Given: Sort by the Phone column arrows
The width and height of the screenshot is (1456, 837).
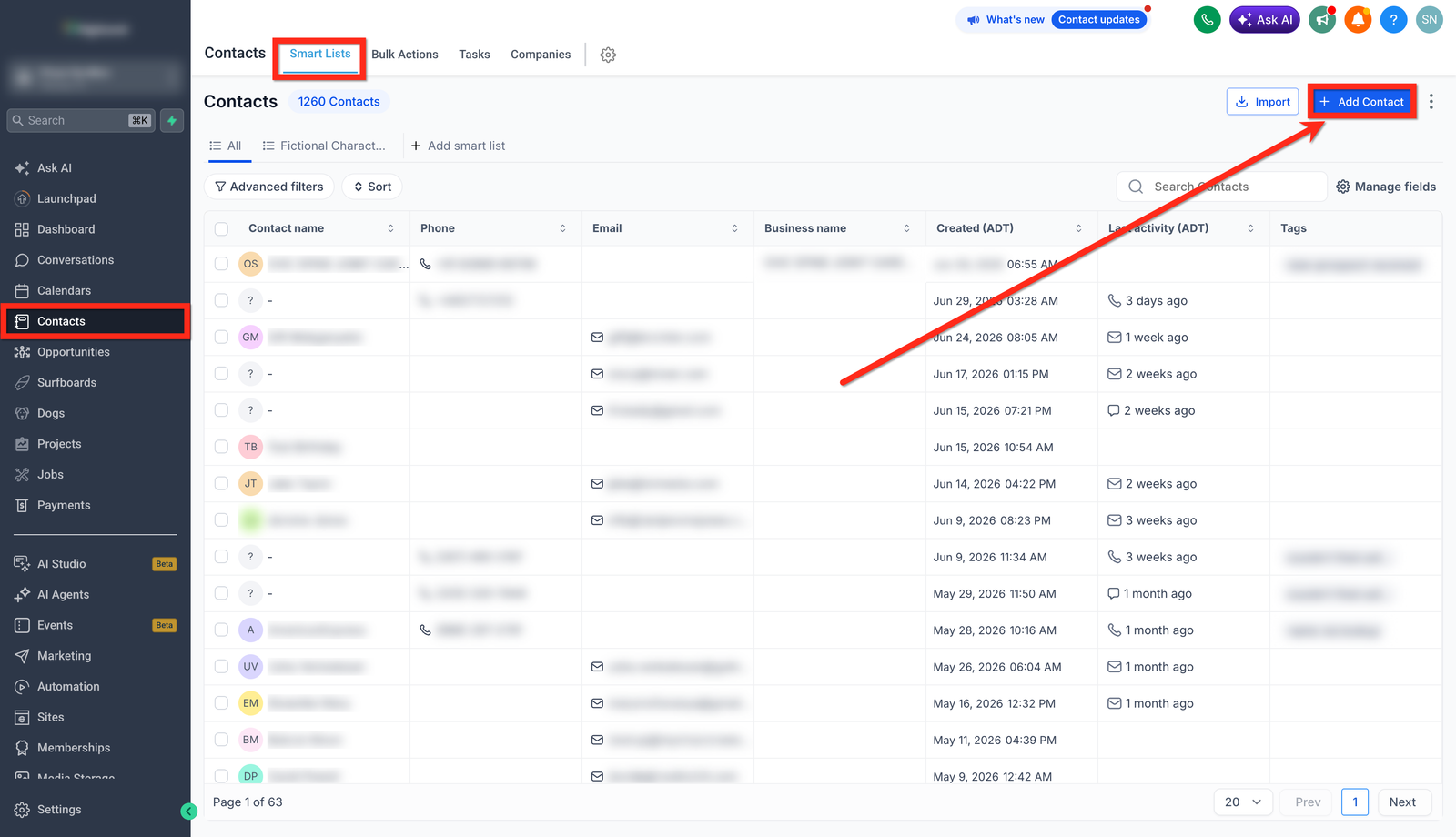Looking at the screenshot, I should [x=562, y=228].
